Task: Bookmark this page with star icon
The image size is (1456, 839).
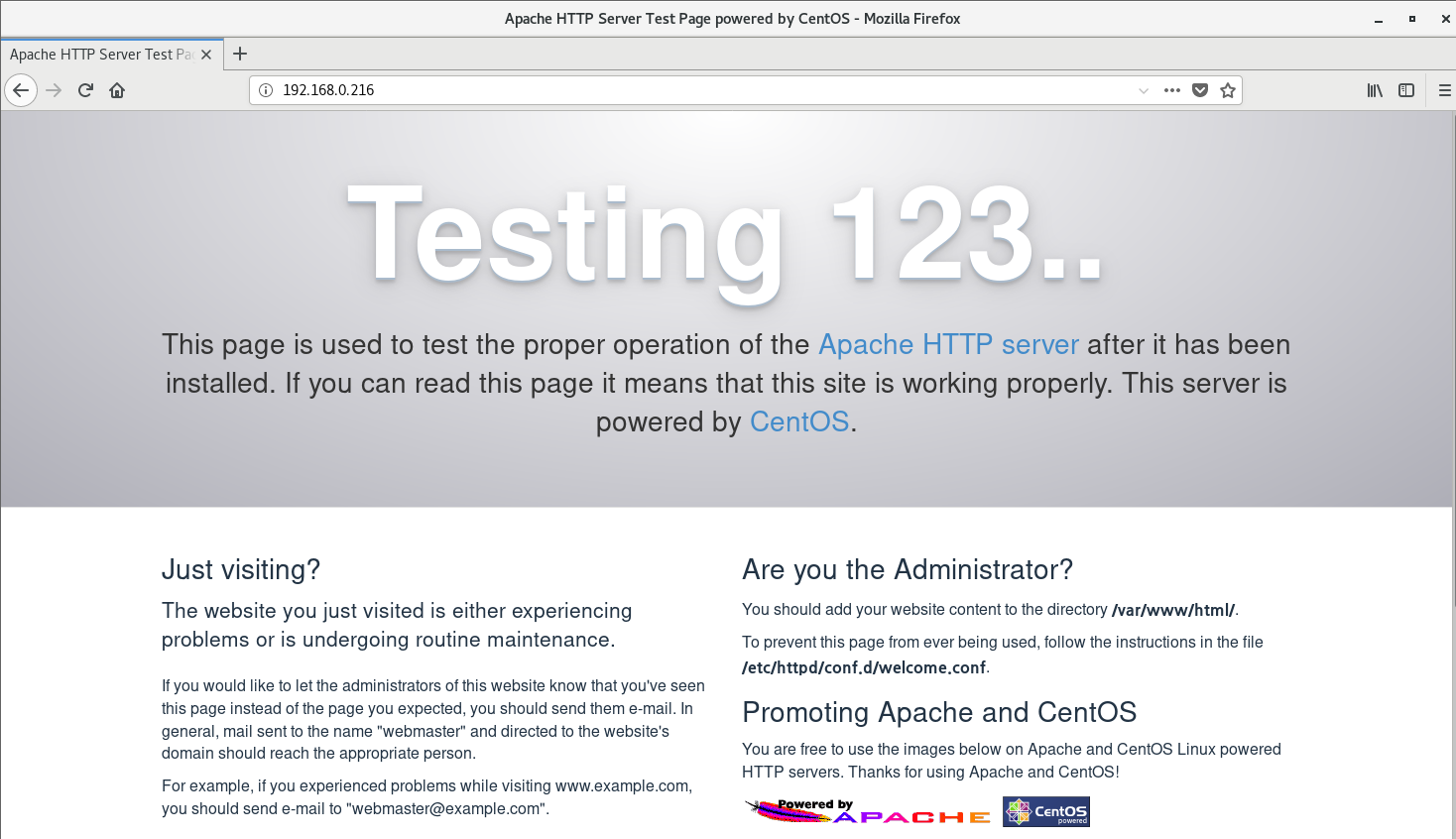Action: 1228,90
